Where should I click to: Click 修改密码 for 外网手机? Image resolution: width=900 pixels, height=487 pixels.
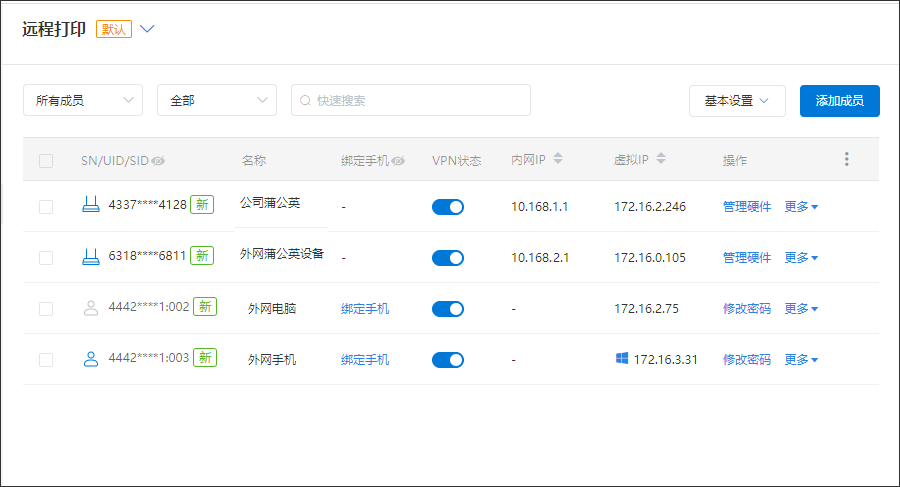(747, 360)
